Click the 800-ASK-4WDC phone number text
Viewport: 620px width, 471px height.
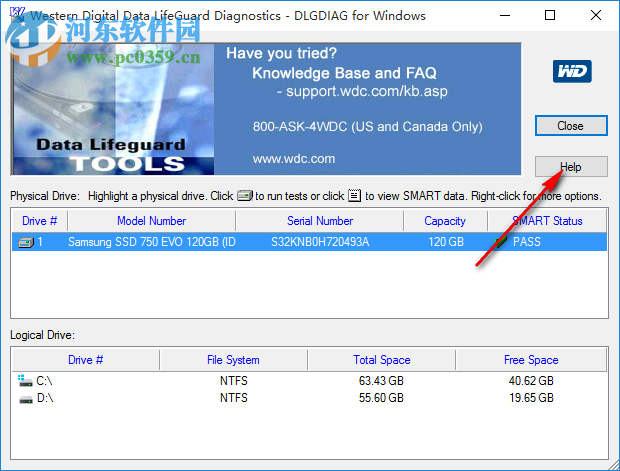tap(300, 127)
